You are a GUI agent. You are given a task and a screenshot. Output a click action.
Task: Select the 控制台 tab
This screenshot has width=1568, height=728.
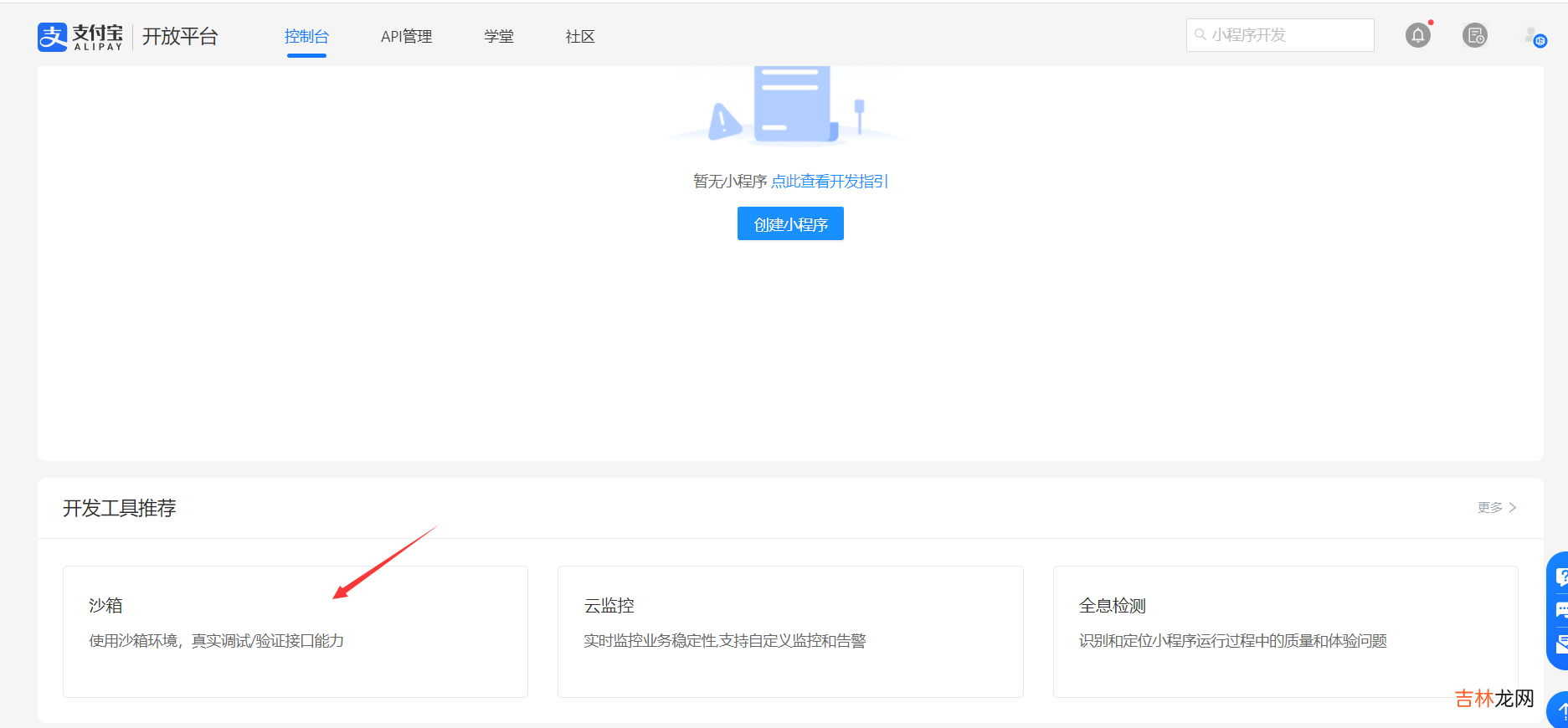[306, 37]
